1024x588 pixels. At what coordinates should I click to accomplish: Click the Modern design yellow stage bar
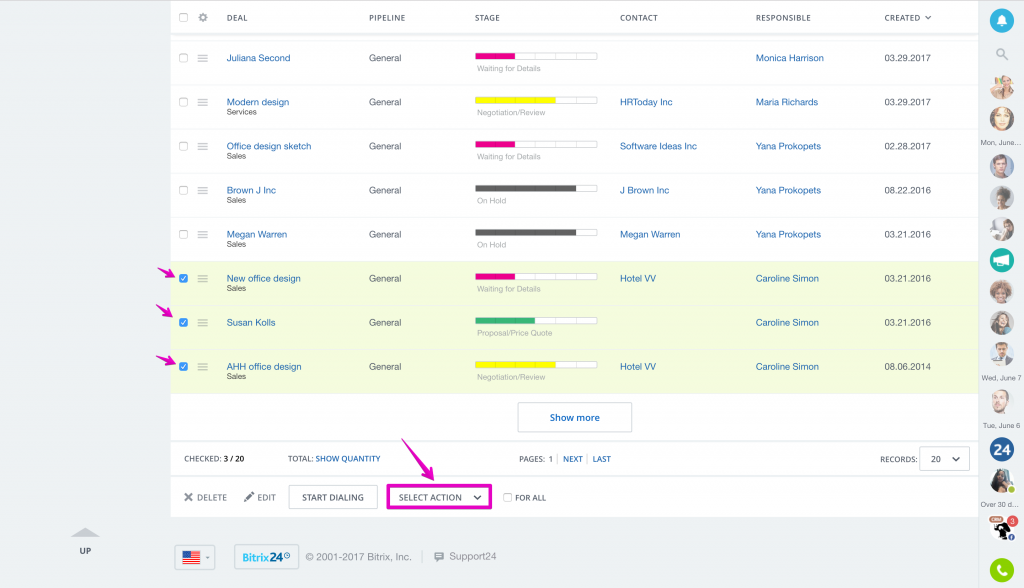(x=536, y=101)
